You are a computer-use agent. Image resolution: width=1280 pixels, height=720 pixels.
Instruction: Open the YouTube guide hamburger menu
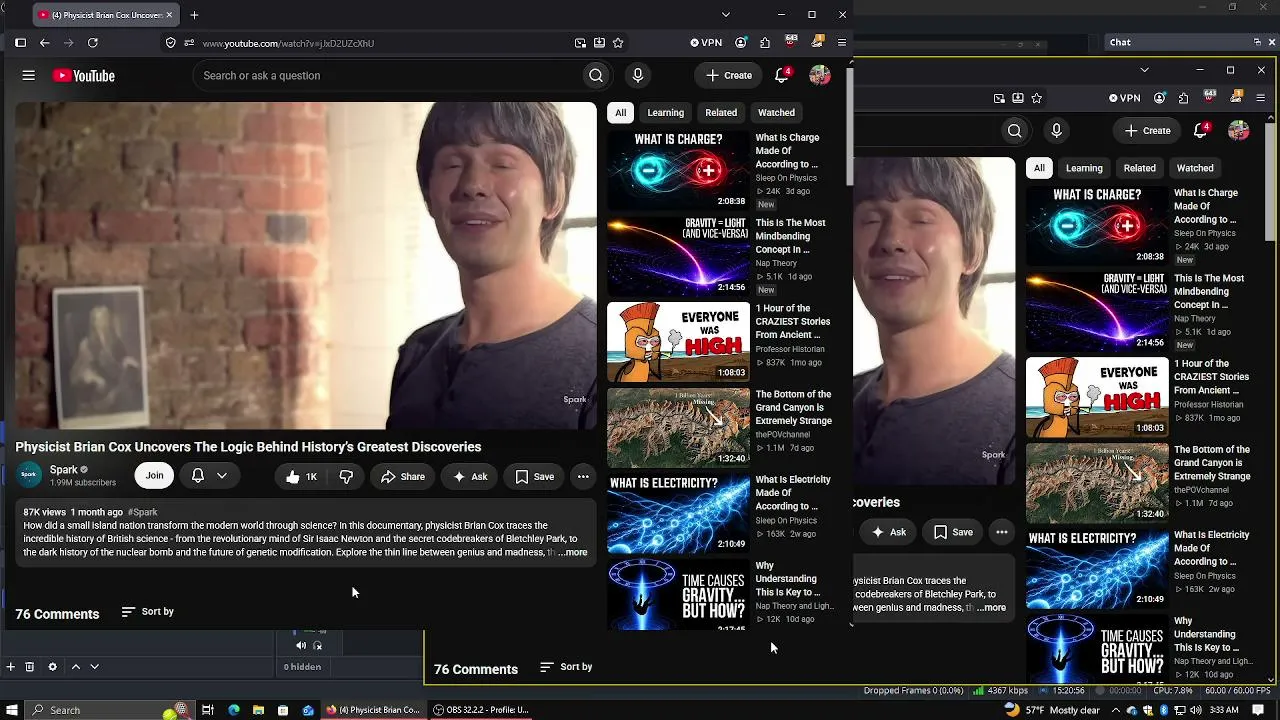(x=29, y=76)
